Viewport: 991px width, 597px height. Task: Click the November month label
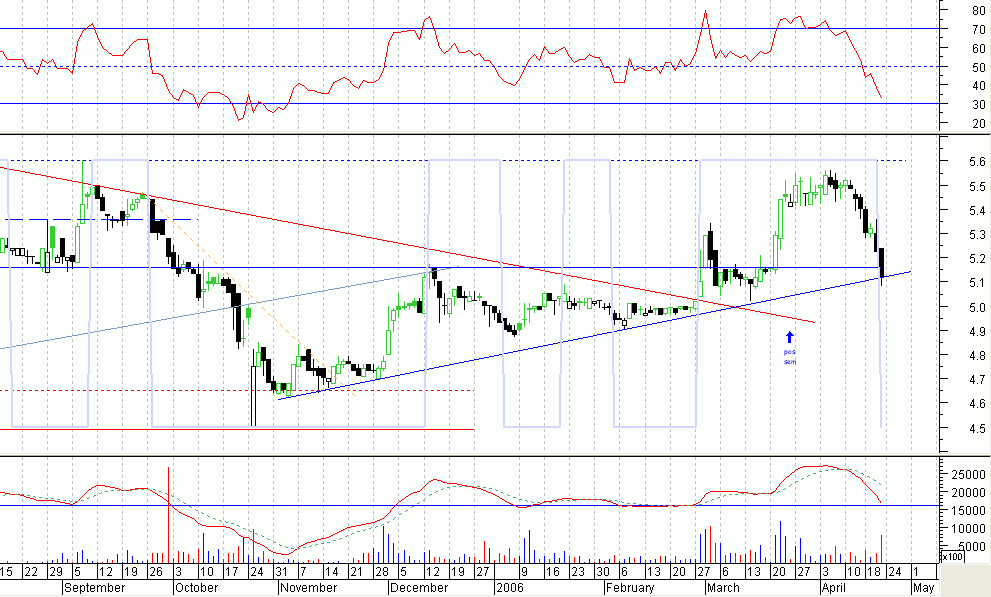310,588
